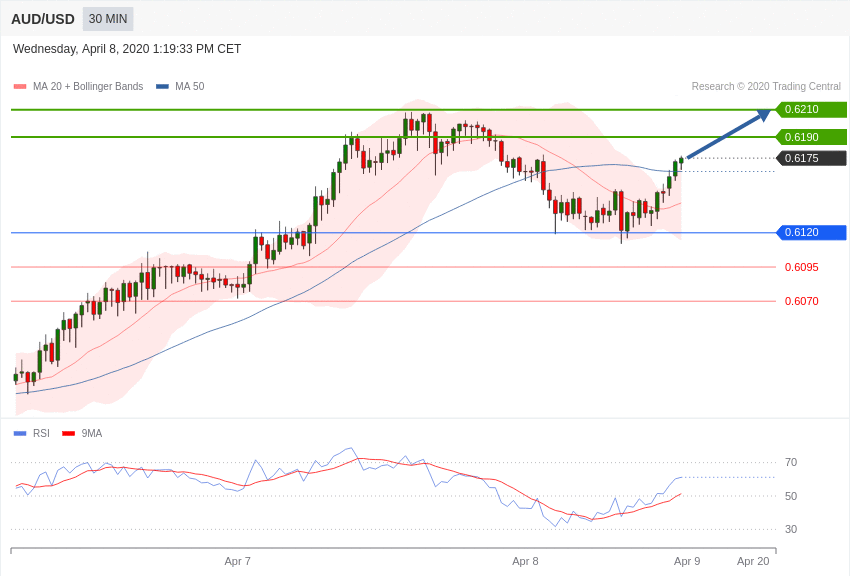
Task: Click the MA 50 blue legend swatch
Action: 162,86
